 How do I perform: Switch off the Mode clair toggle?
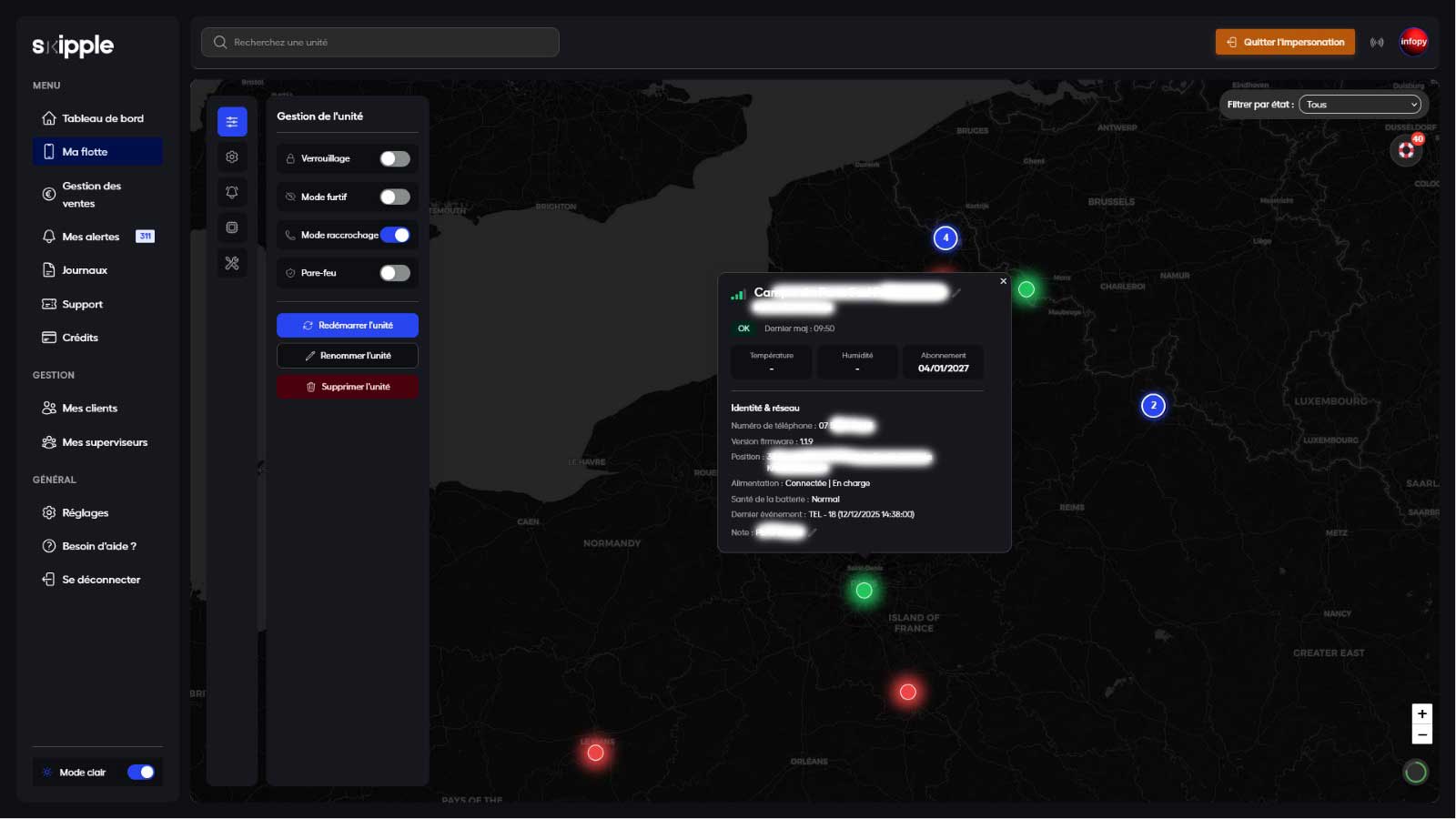click(x=140, y=773)
